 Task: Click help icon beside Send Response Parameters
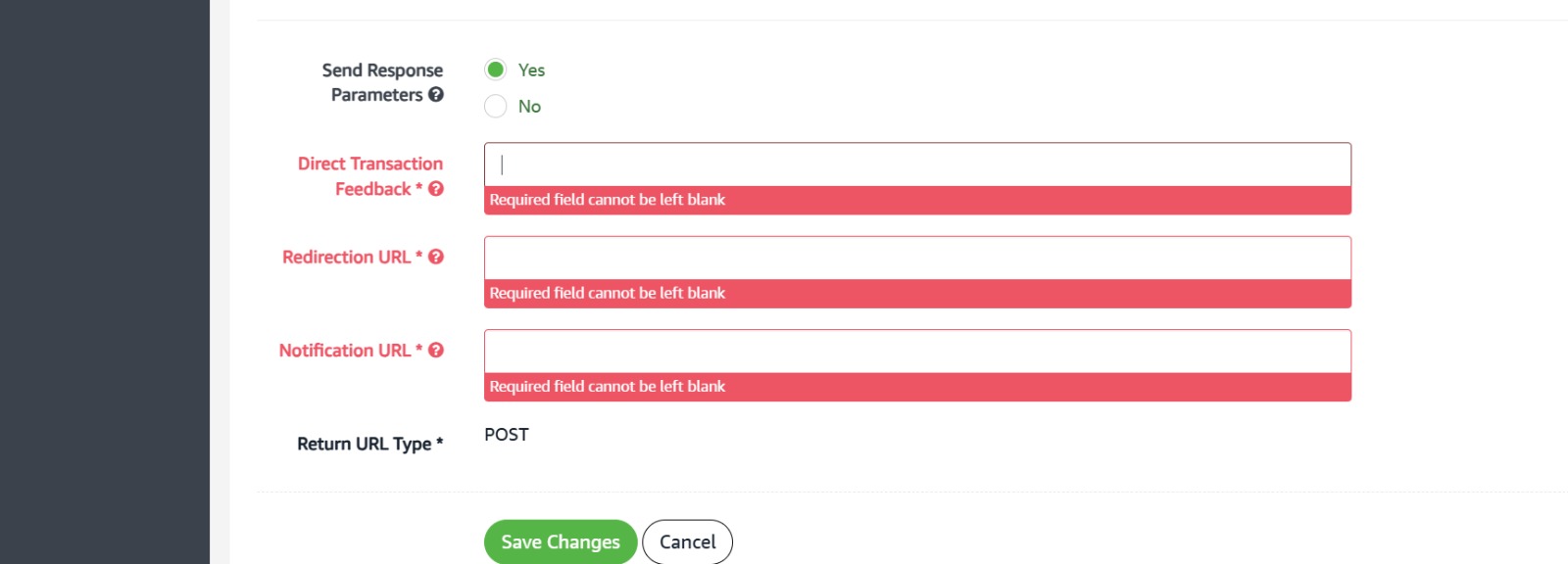(436, 95)
